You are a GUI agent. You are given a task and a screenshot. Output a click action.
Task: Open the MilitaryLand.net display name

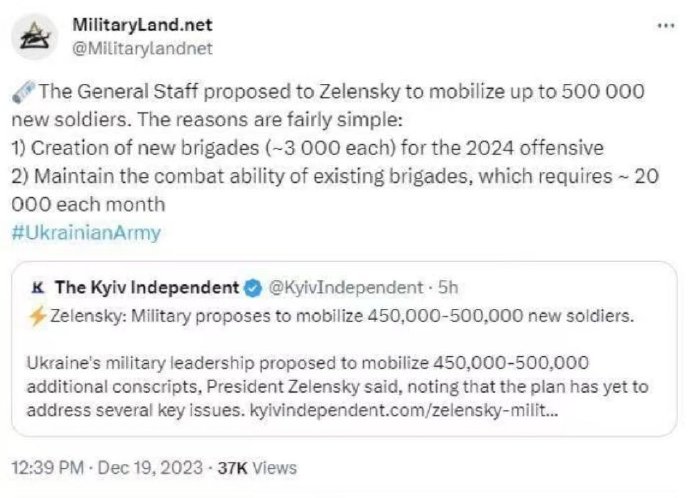pos(143,25)
